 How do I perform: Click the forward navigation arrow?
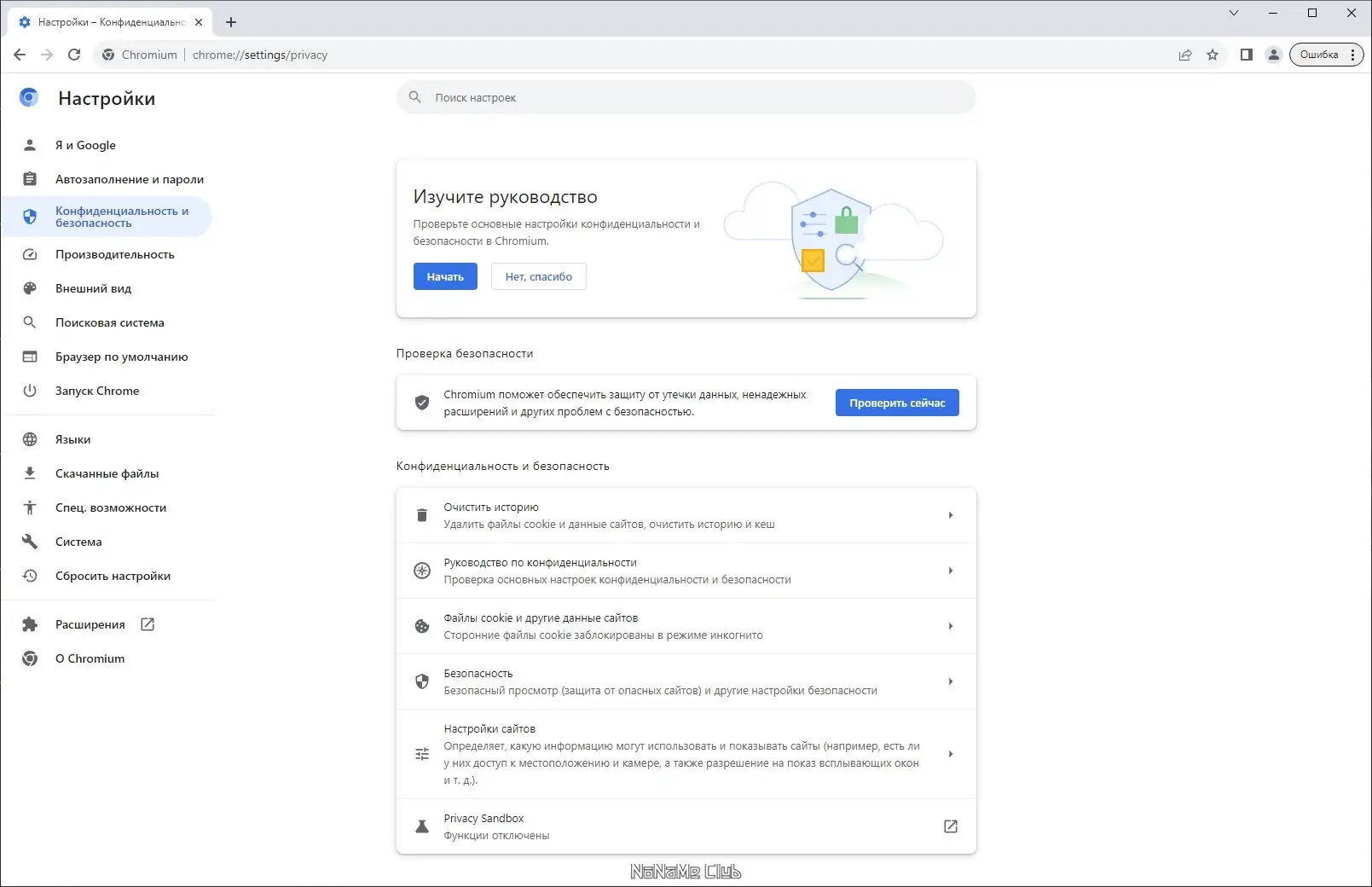[47, 55]
